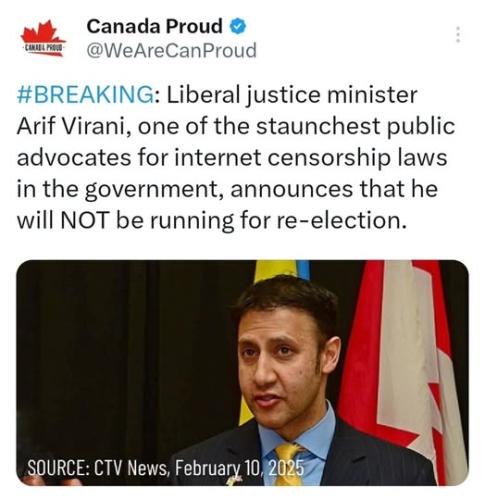Screen dimensions: 485x500
Task: Click the words 'Liberal justice minister'
Action: [x=292, y=95]
